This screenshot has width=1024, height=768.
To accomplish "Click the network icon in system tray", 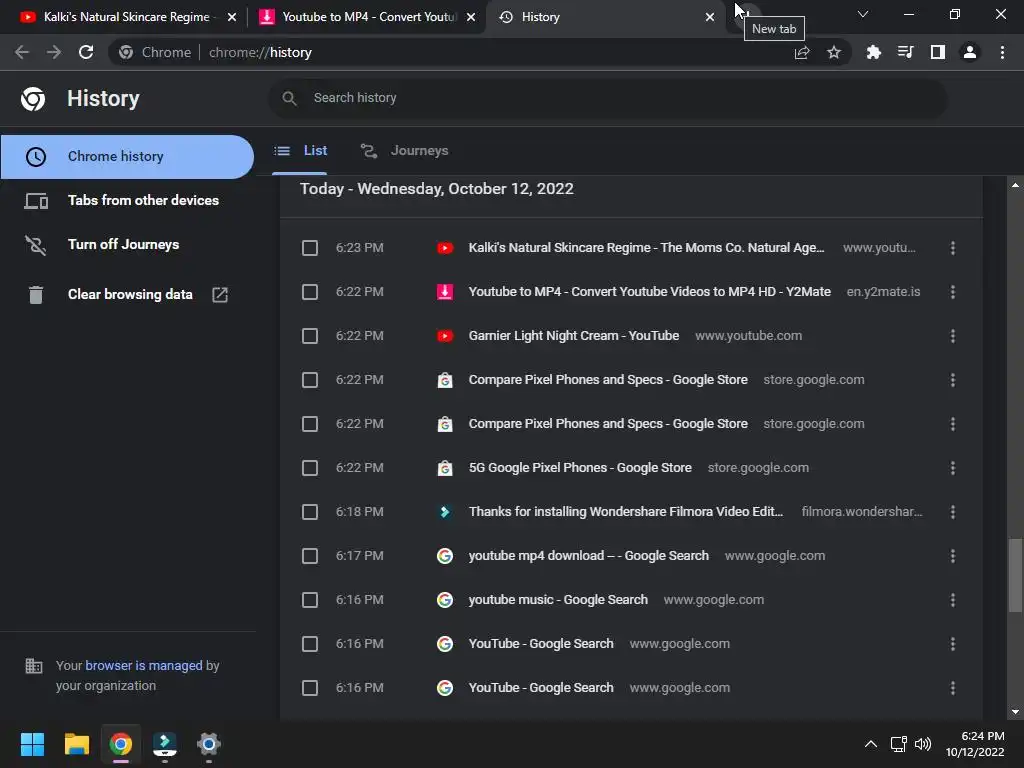I will click(x=899, y=744).
